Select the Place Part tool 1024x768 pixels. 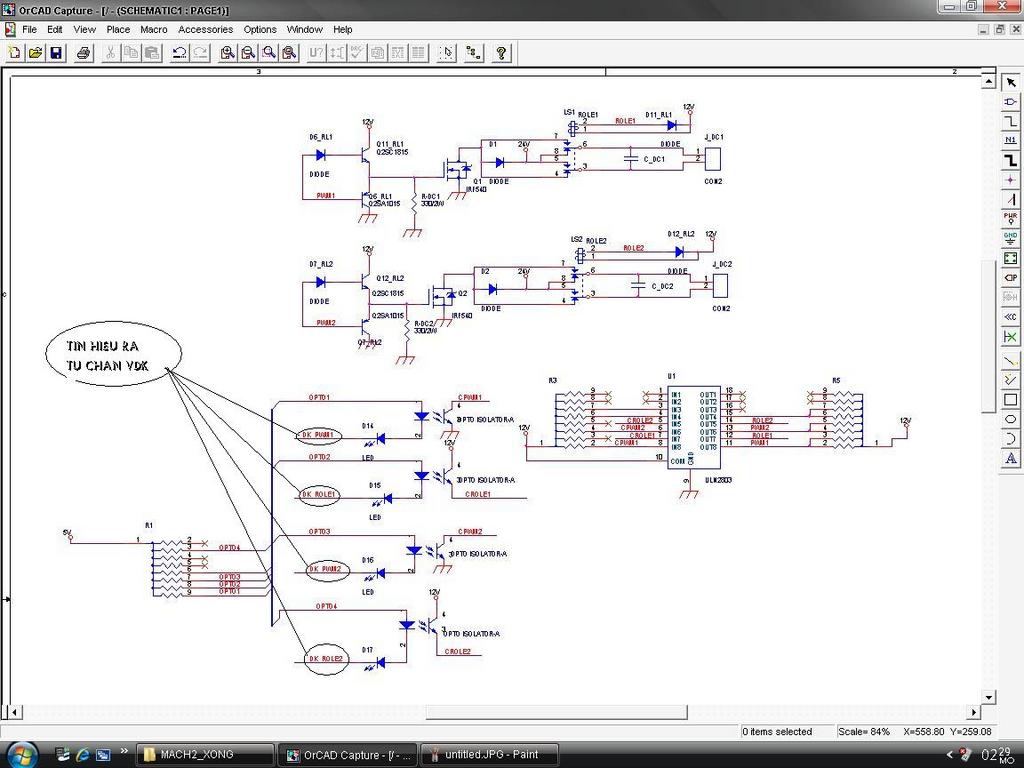1010,102
